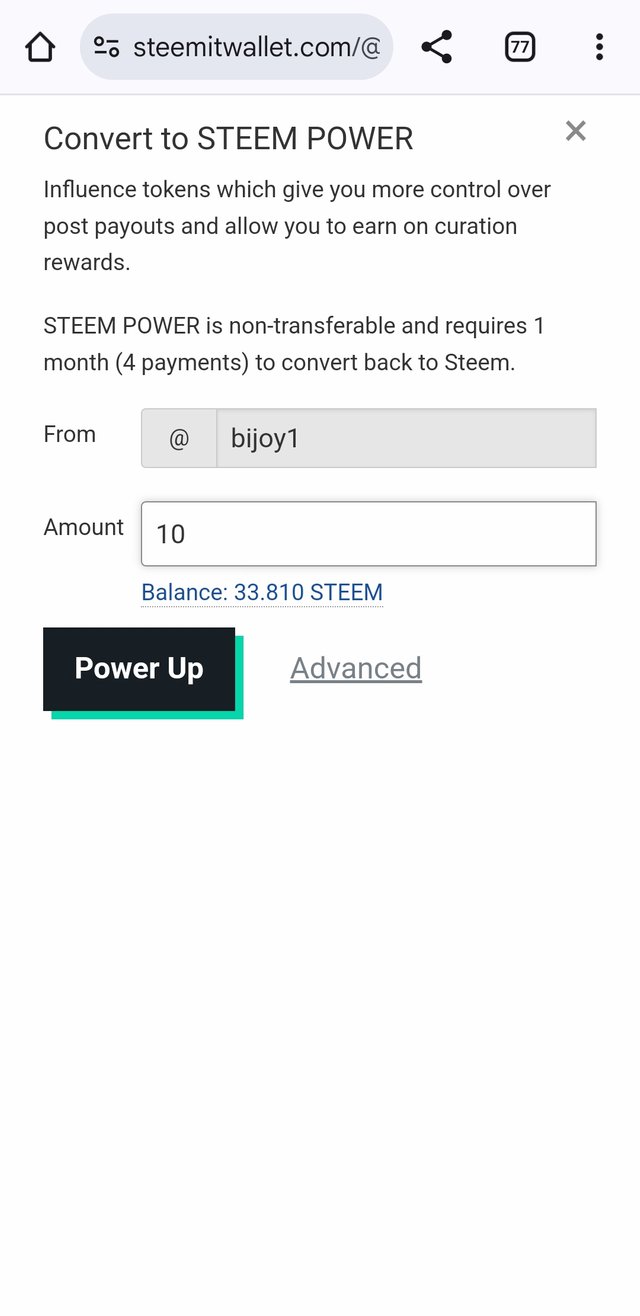
Task: Tap the home icon in the browser toolbar
Action: (40, 46)
